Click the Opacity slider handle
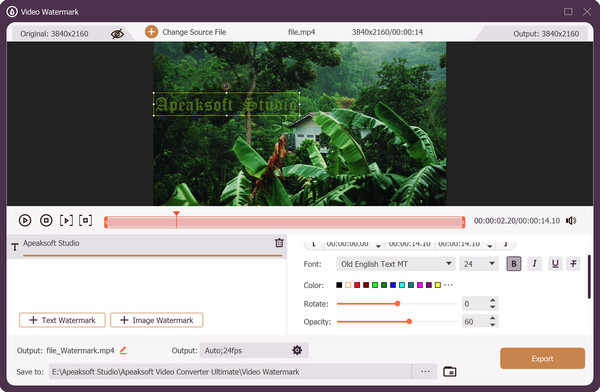600x392 pixels. click(x=409, y=322)
